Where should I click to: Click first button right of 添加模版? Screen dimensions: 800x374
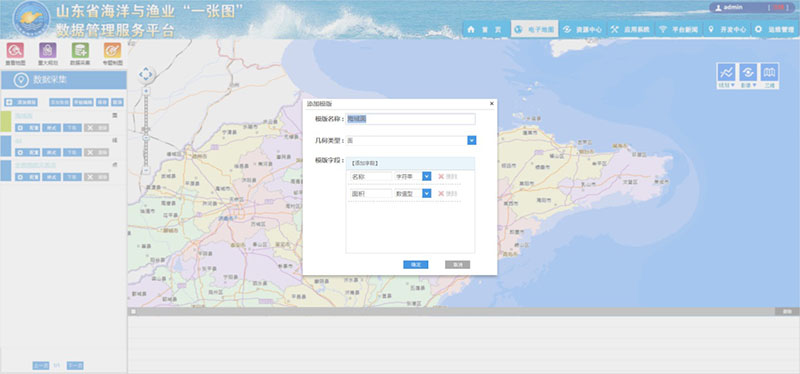60,103
